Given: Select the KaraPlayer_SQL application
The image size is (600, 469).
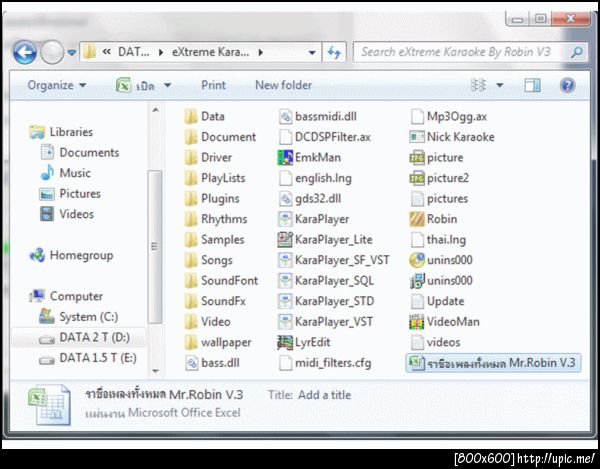Looking at the screenshot, I should (x=326, y=280).
